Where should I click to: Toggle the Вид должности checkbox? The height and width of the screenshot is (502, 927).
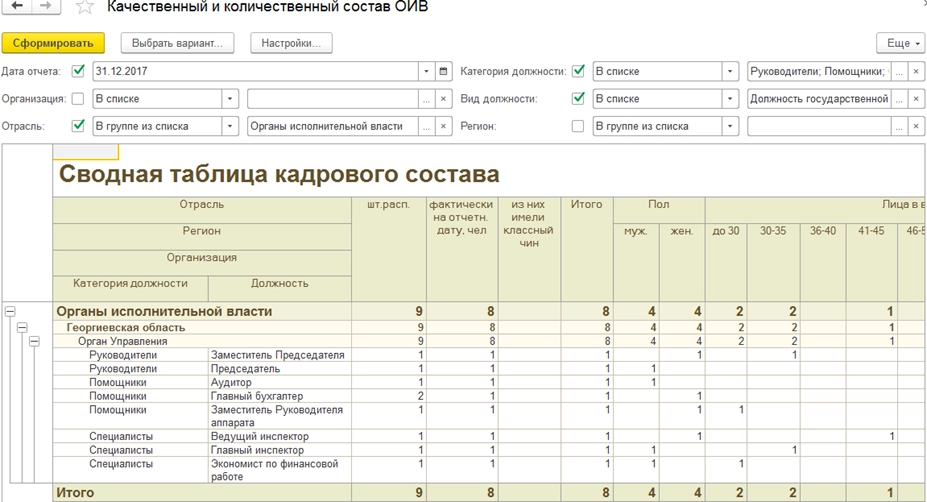click(x=578, y=99)
